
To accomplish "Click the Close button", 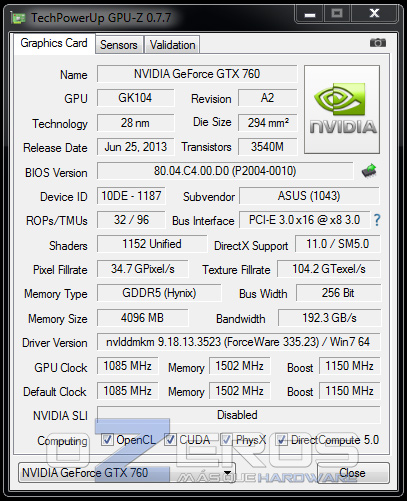I will [x=353, y=473].
